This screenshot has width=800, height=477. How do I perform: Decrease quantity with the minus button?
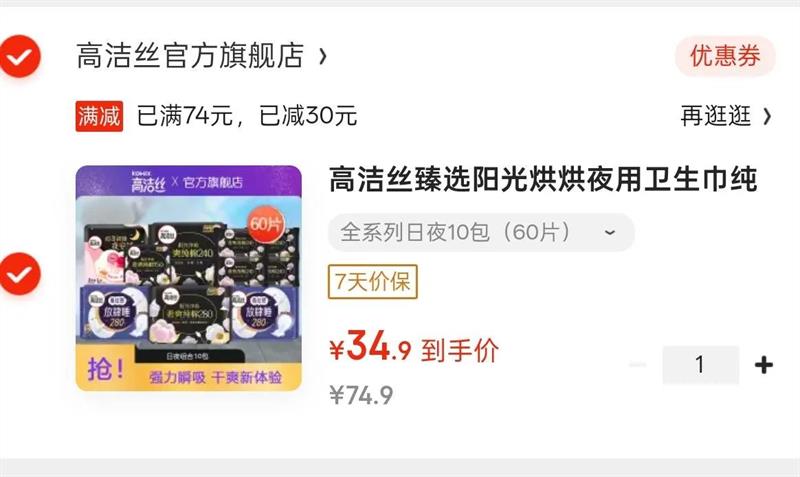[638, 364]
